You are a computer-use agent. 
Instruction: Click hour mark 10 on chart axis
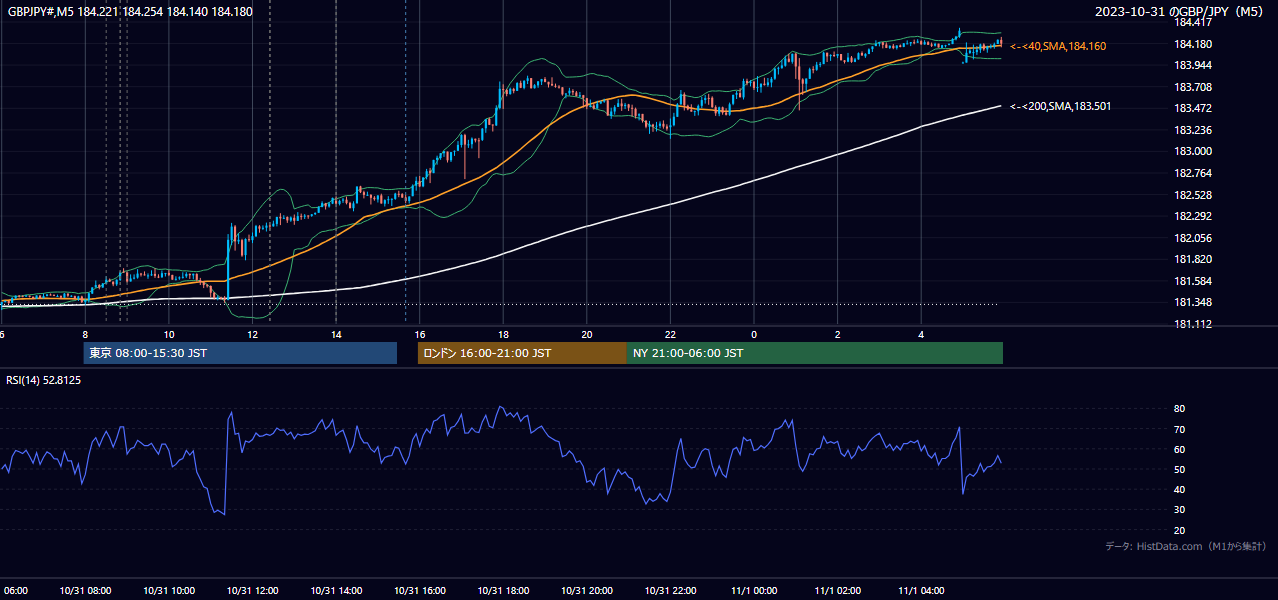169,334
